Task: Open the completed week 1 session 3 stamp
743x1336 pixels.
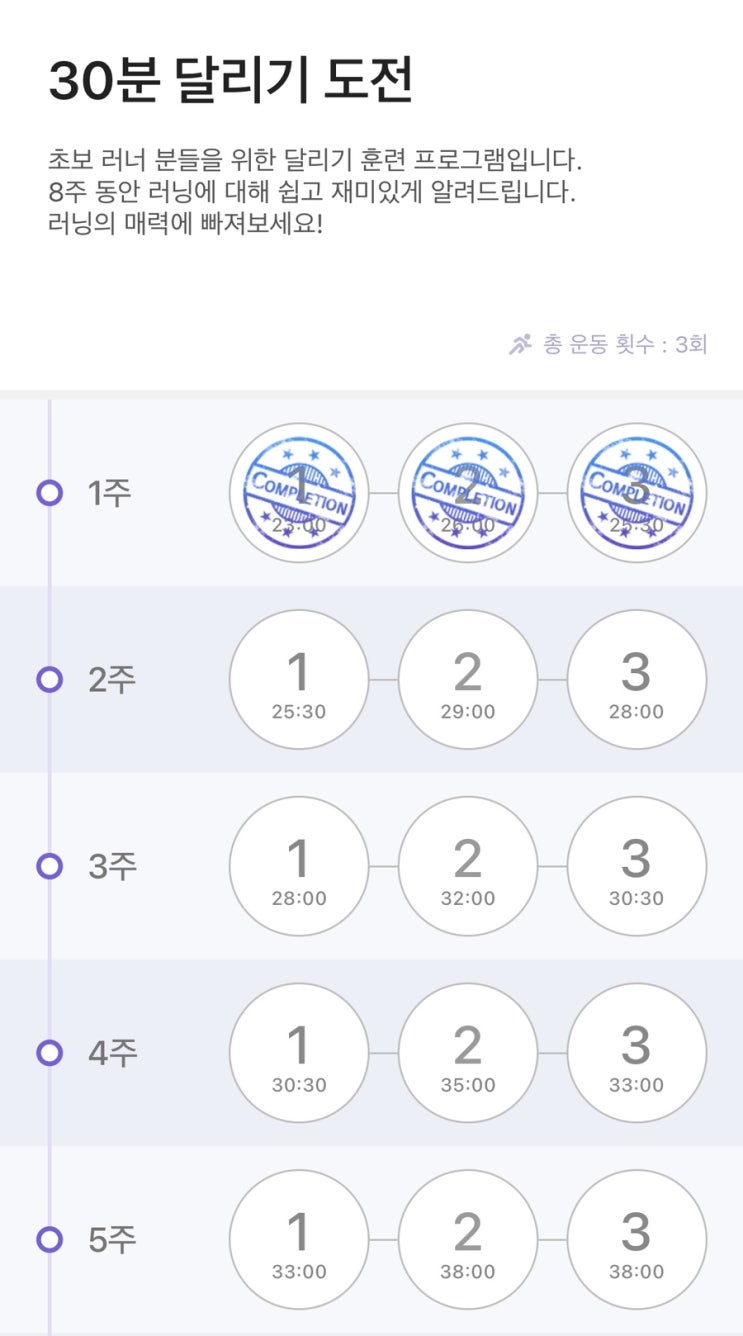Action: pyautogui.click(x=637, y=493)
